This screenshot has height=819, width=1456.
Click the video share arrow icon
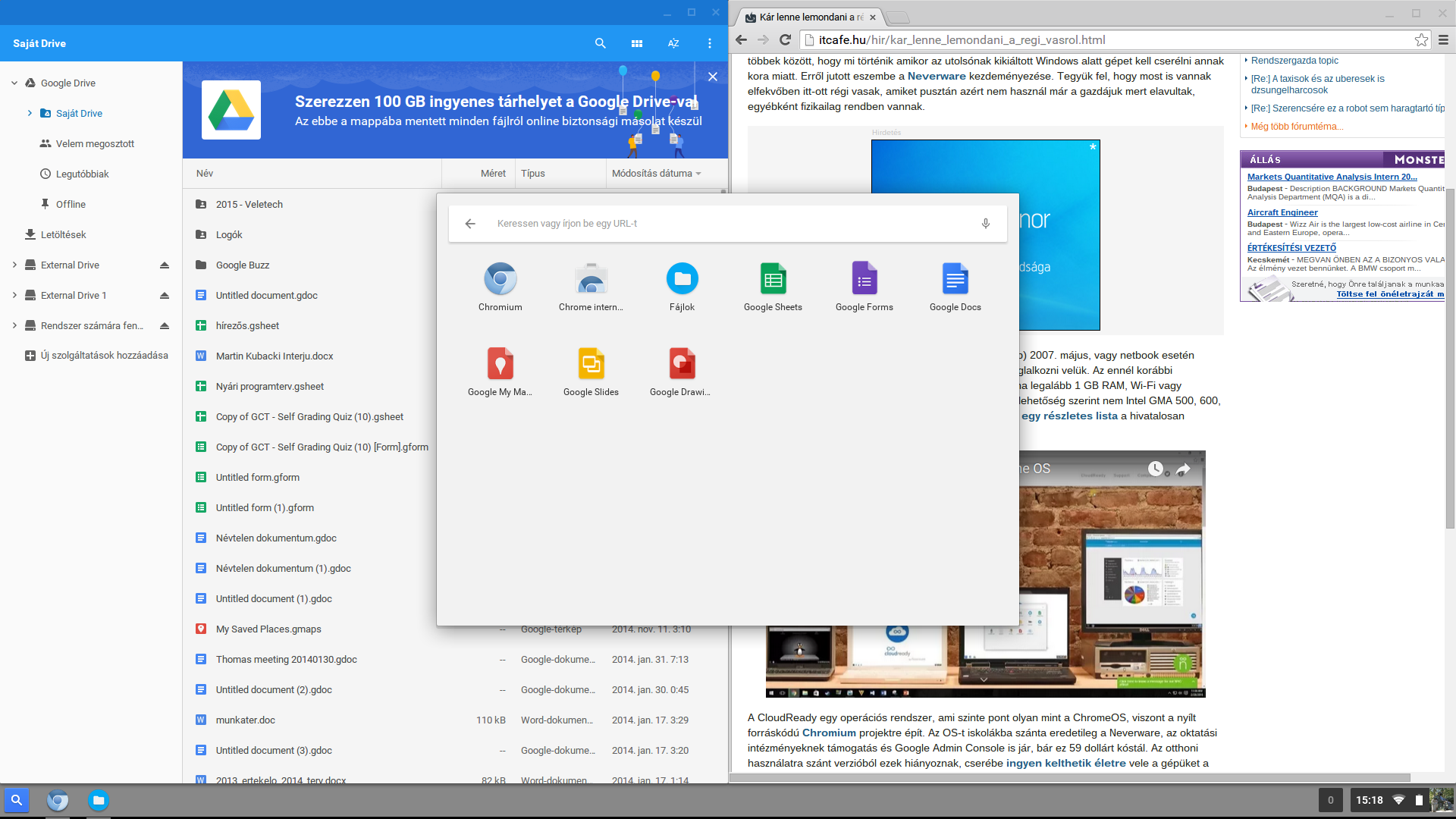coord(1183,469)
